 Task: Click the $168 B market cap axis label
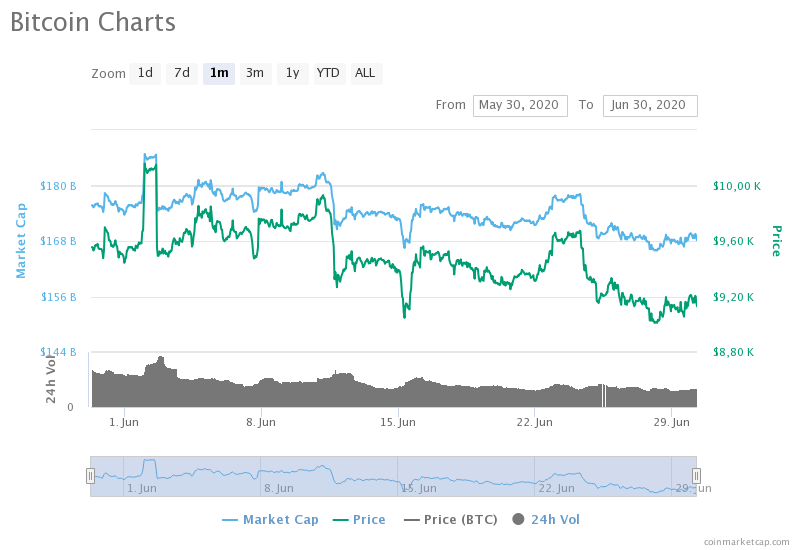58,241
